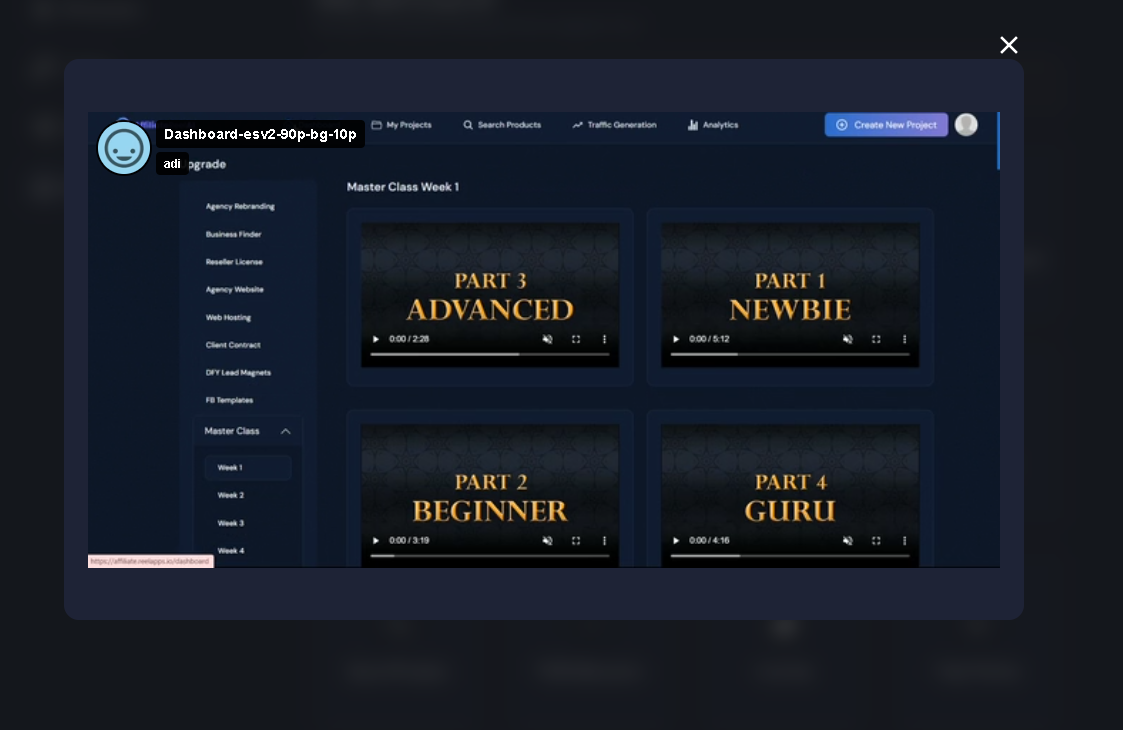The height and width of the screenshot is (730, 1123).
Task: Go to Traffic Generation menu item
Action: pyautogui.click(x=614, y=125)
